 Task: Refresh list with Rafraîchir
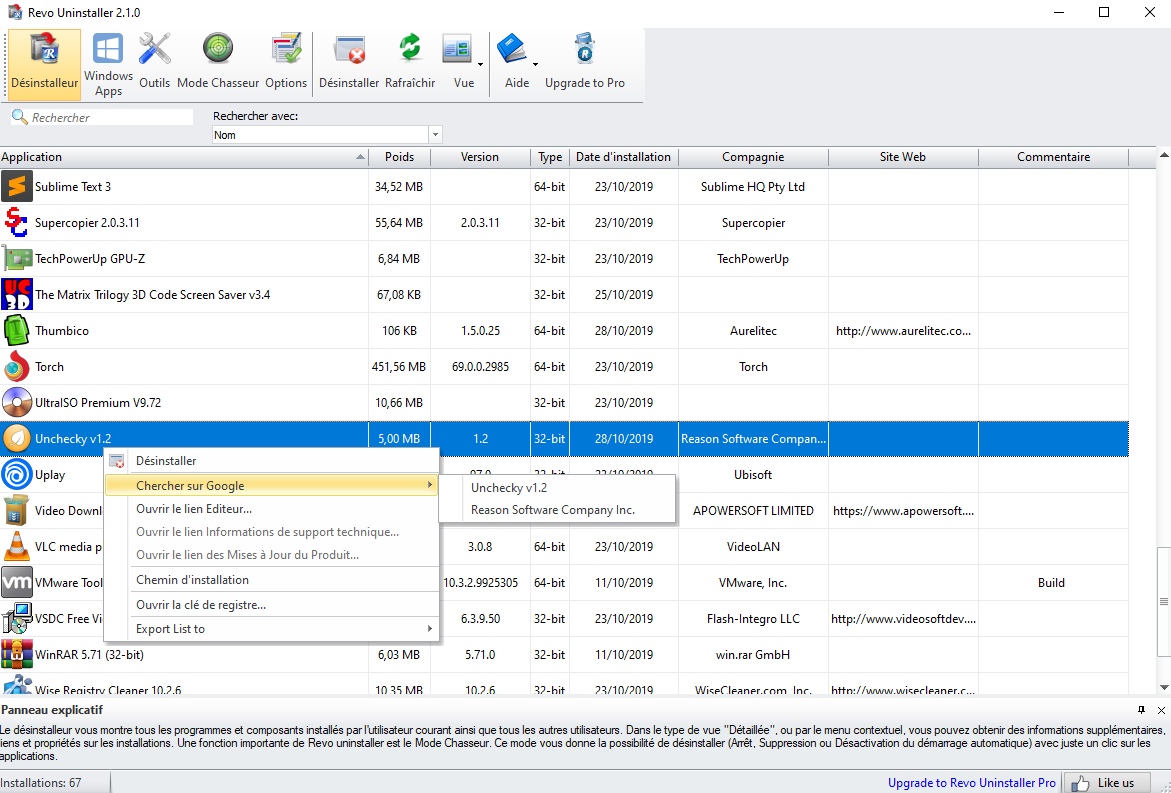(410, 63)
